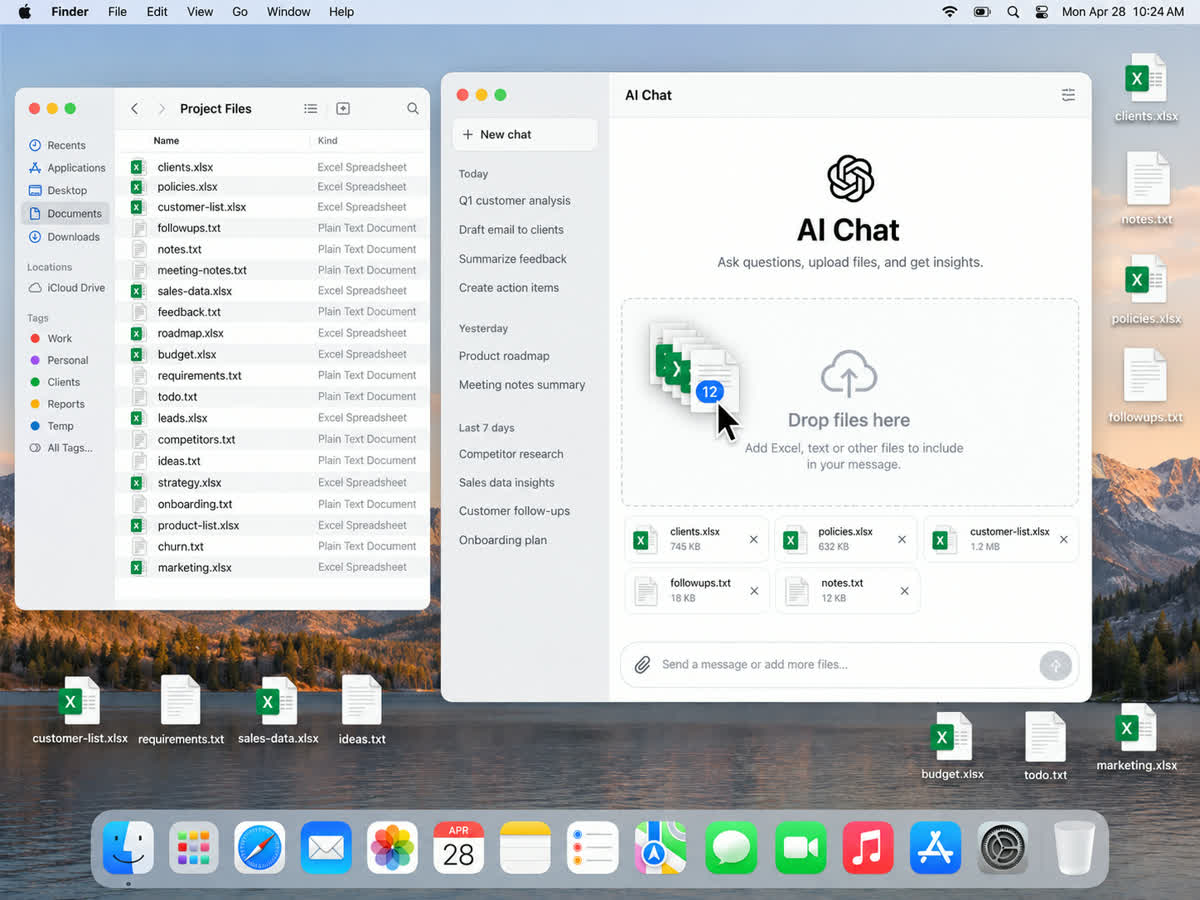Viewport: 1200px width, 900px height.
Task: Open Messages from the Dock
Action: point(731,849)
